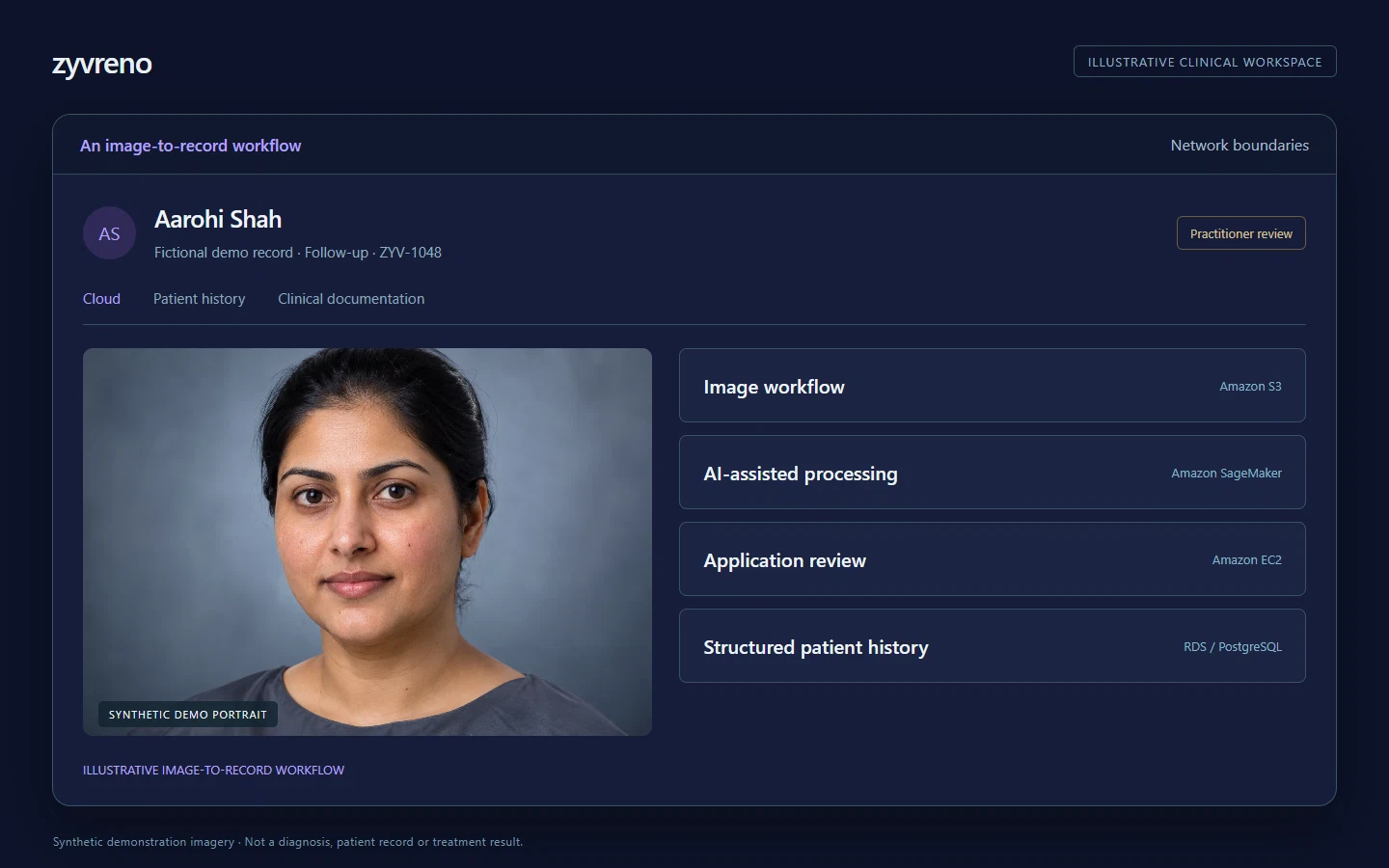The image size is (1389, 868).
Task: Open the Application review card
Action: pos(992,559)
